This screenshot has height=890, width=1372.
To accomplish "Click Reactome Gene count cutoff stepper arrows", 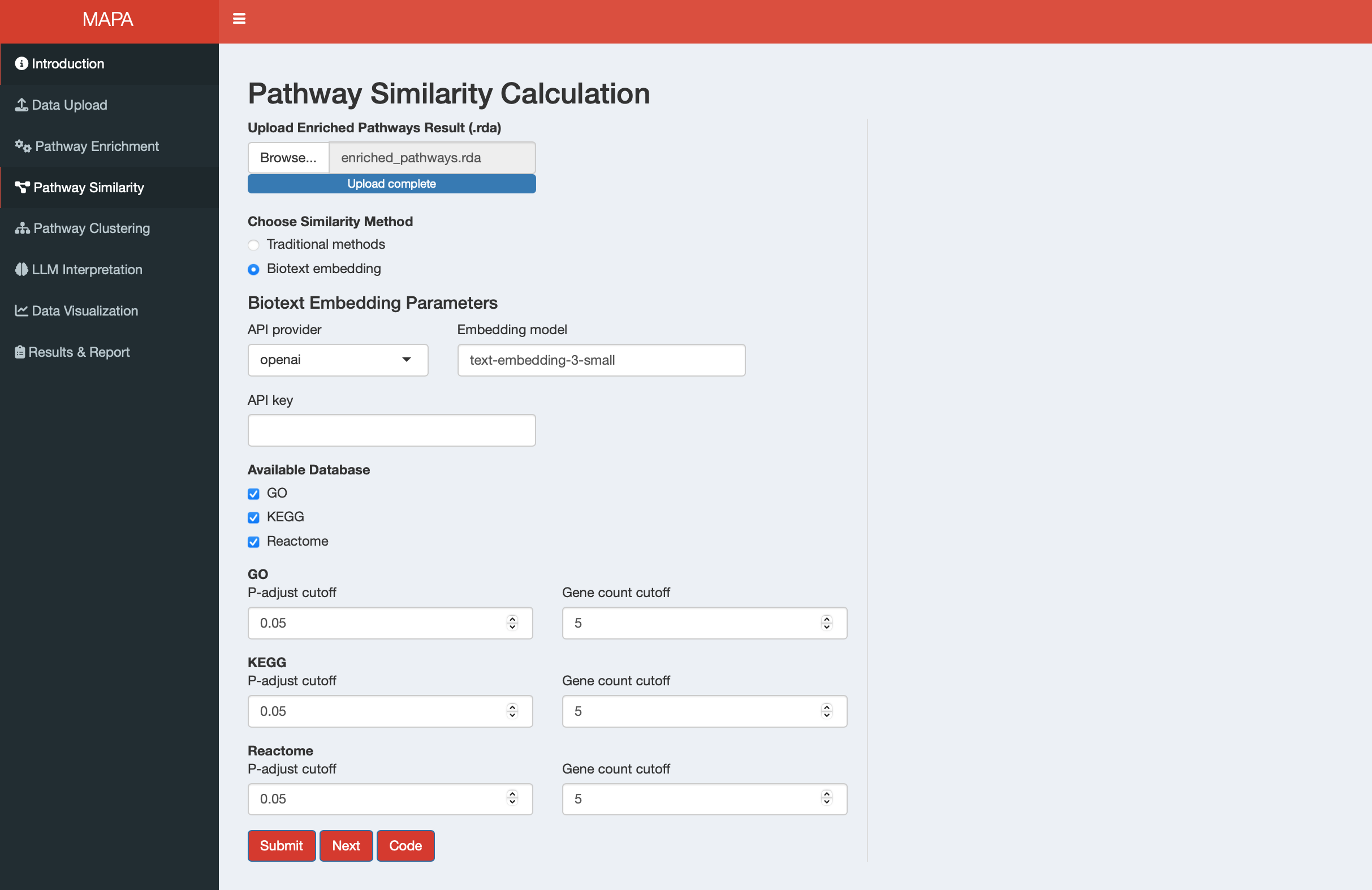I will pyautogui.click(x=827, y=798).
